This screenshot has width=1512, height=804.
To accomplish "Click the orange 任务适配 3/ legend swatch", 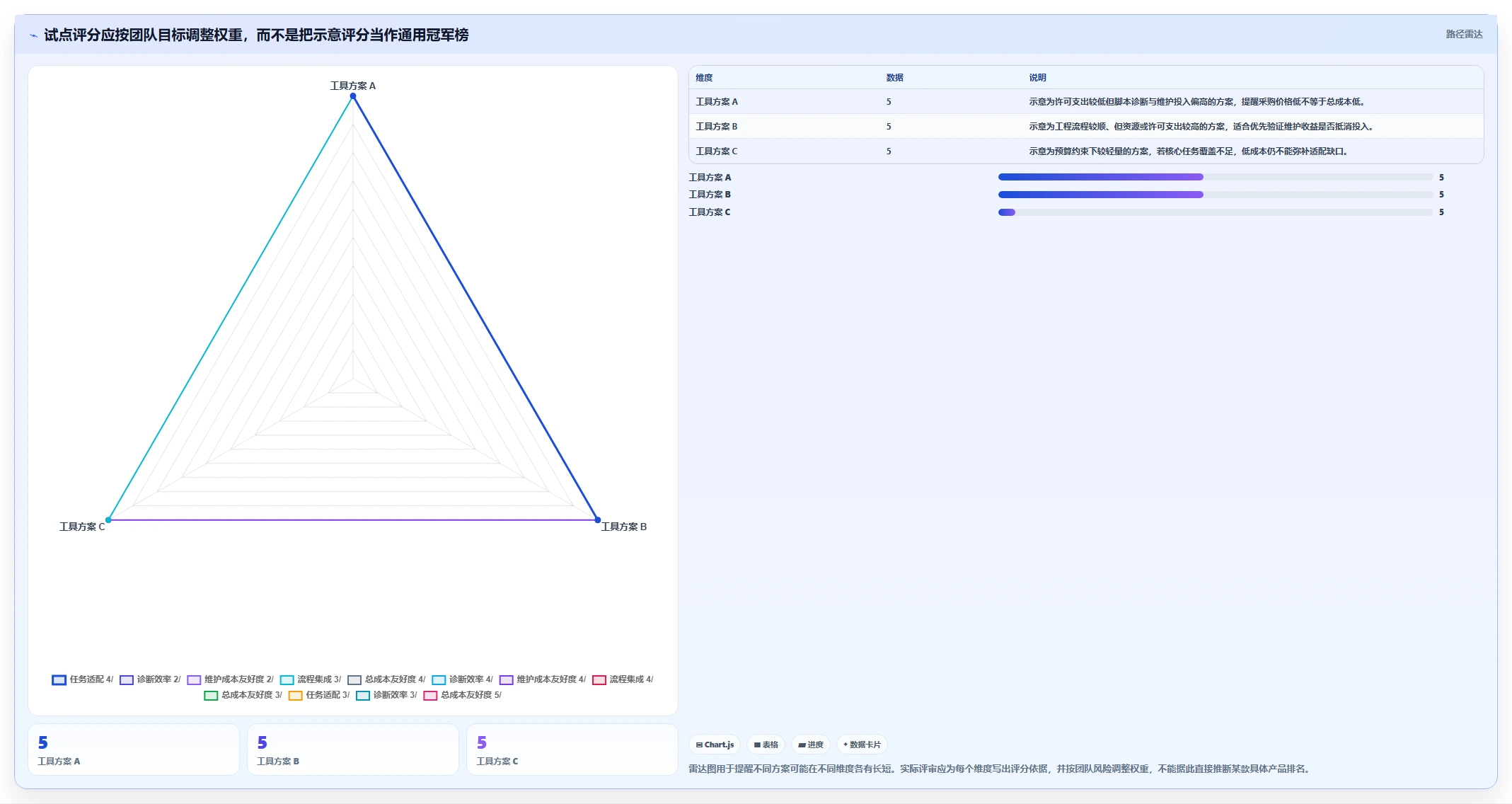I will [x=295, y=696].
